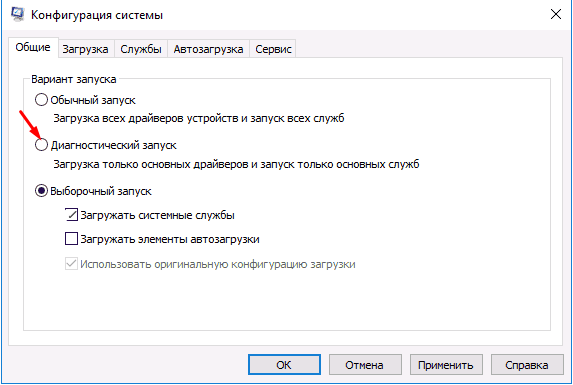573x385 pixels.
Task: Select the Выборочный запуск radio button
Action: click(x=41, y=191)
